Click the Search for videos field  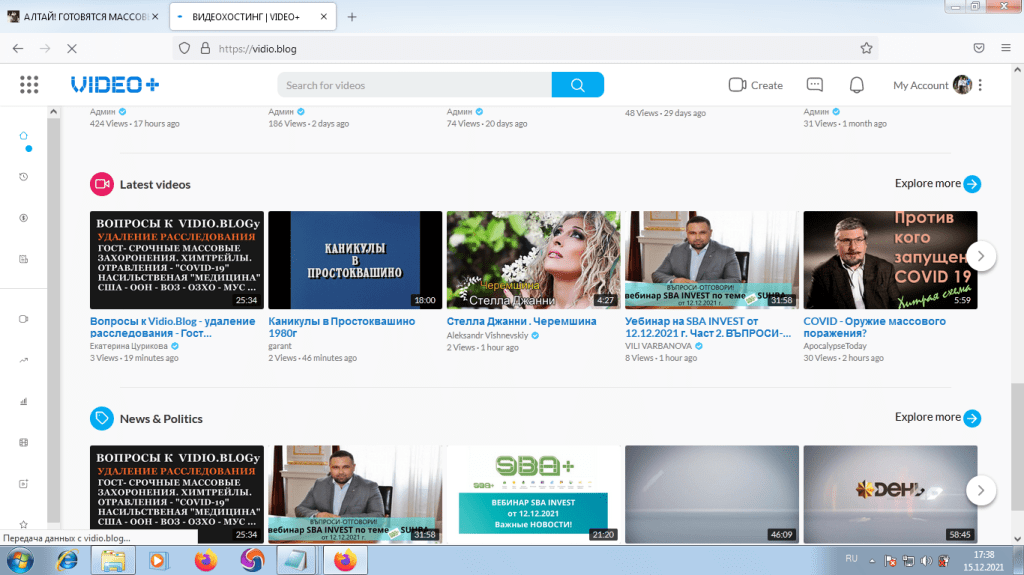413,85
